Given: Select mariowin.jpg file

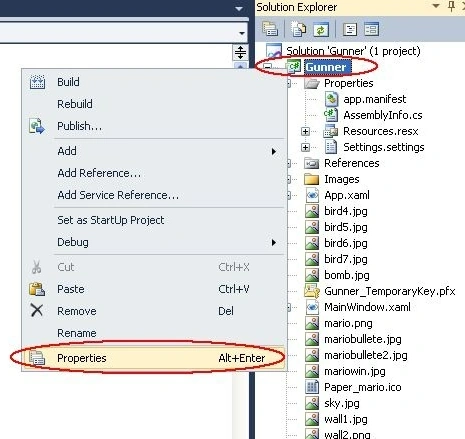Looking at the screenshot, I should 354,371.
